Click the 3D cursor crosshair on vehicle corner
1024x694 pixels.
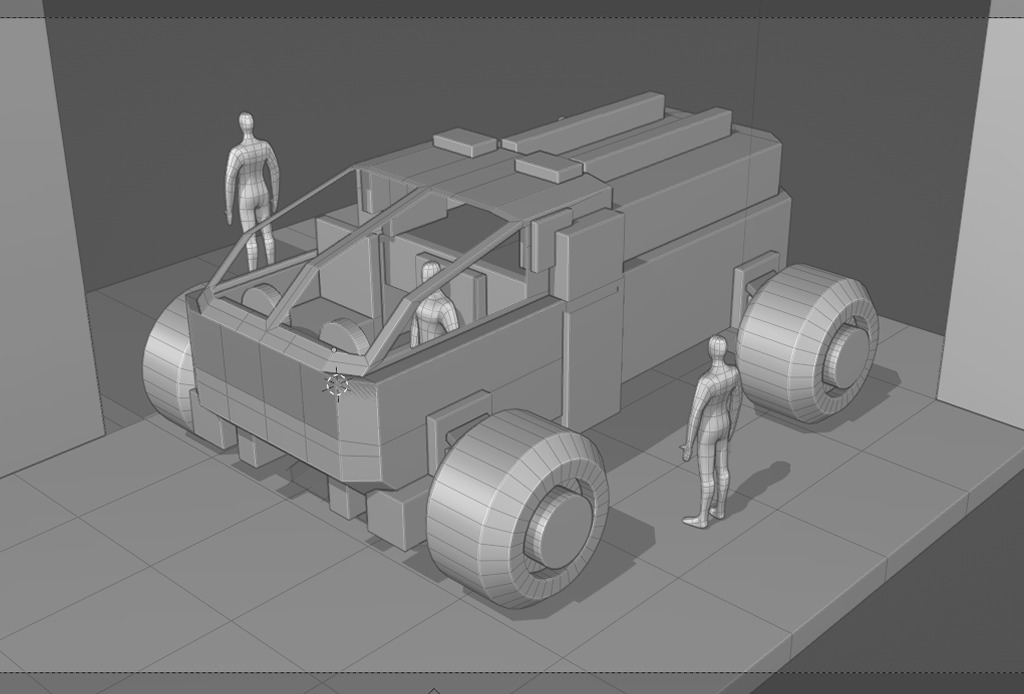tap(337, 384)
